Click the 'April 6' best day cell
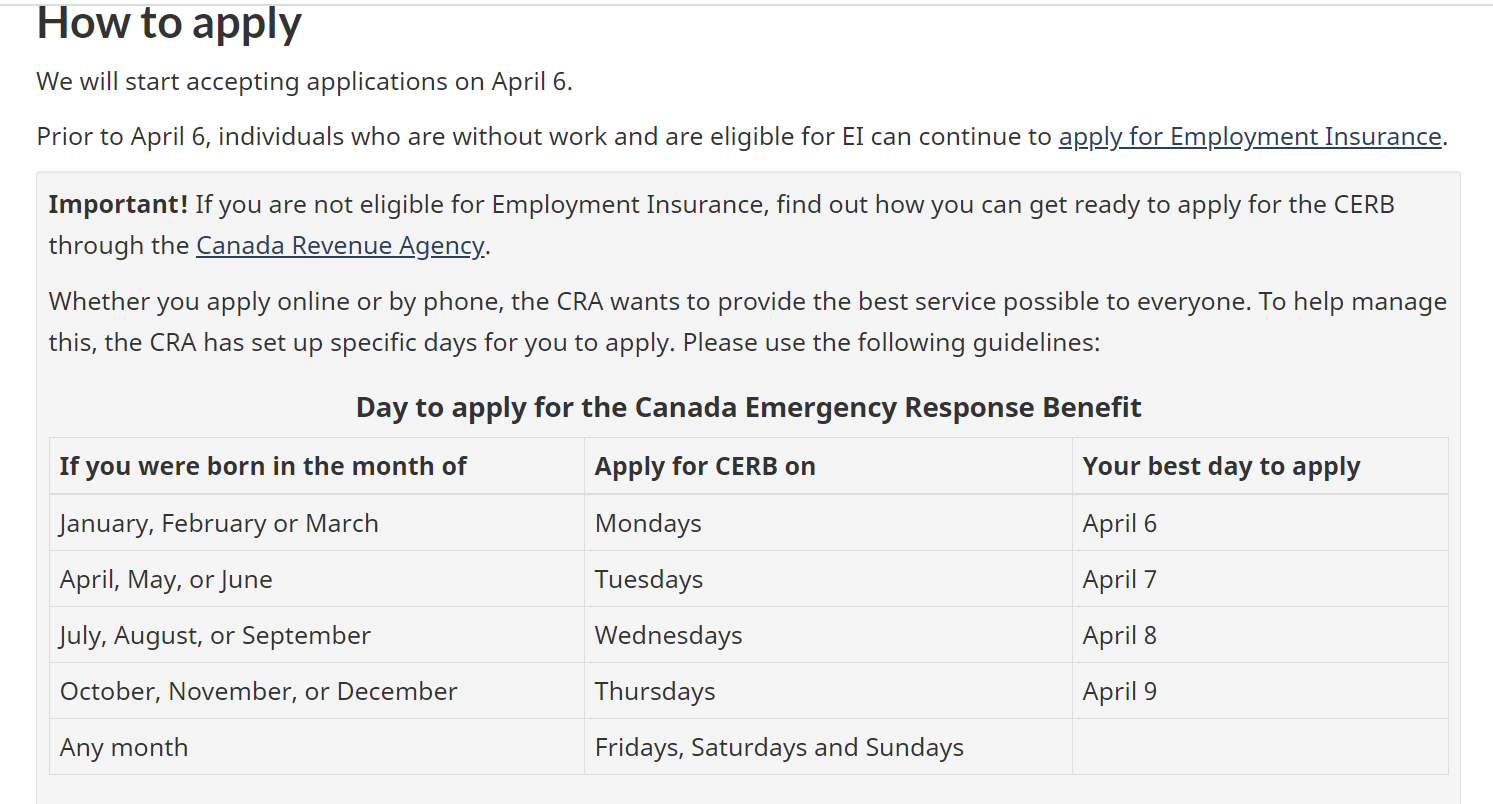1493x804 pixels. [x=1119, y=523]
